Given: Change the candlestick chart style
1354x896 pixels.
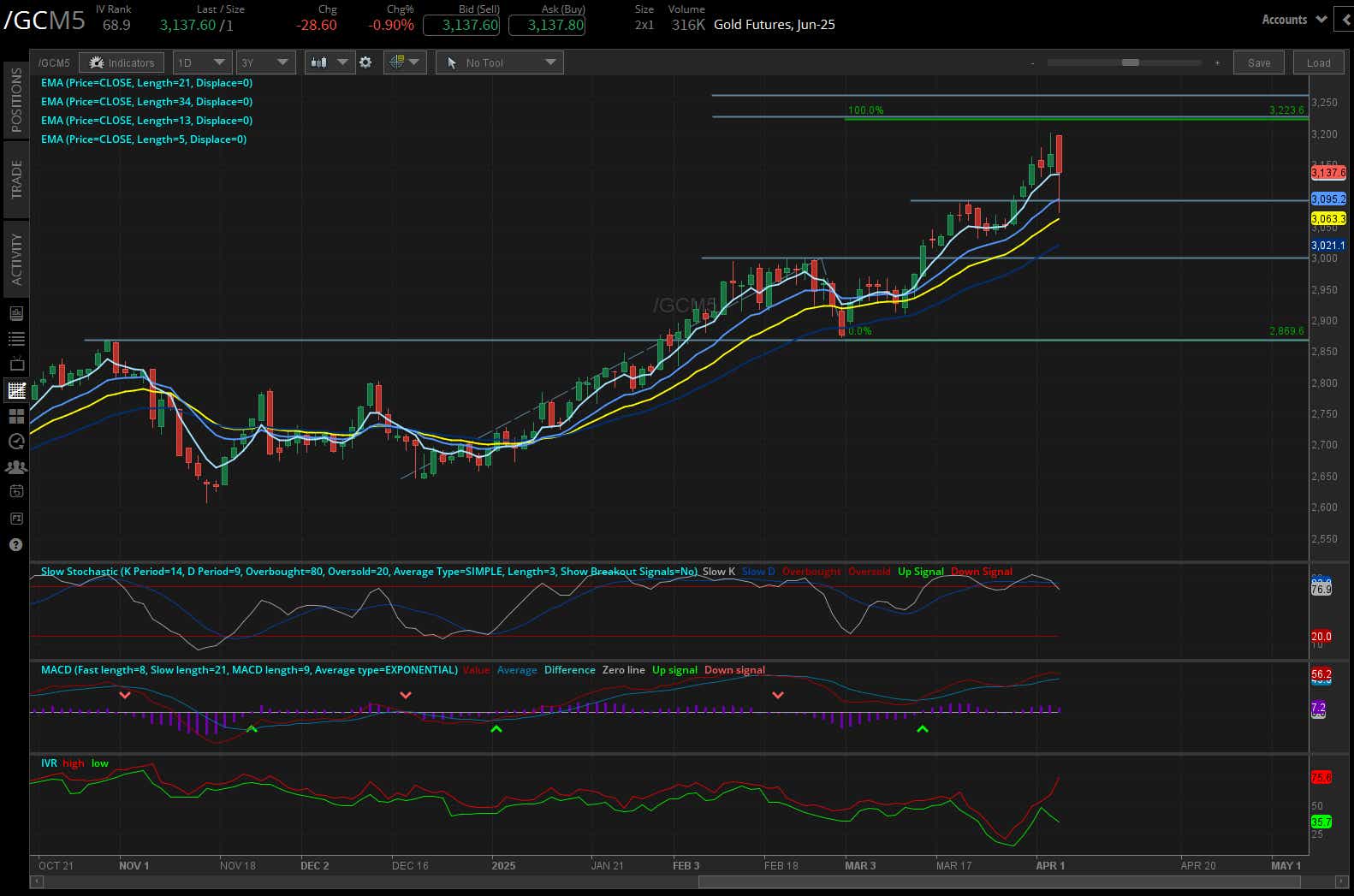Looking at the screenshot, I should 330,62.
